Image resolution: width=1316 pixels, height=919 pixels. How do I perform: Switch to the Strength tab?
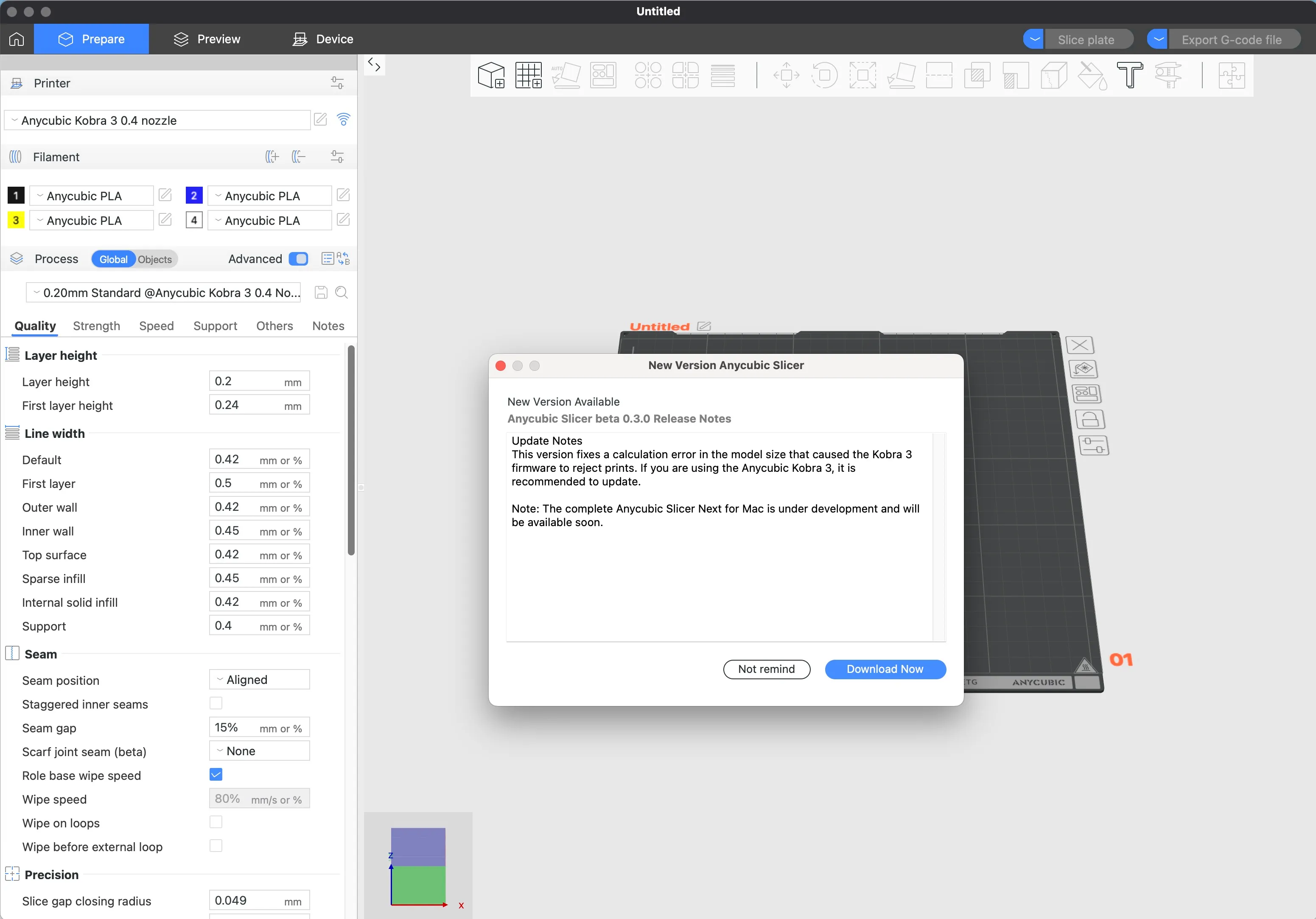click(x=96, y=325)
